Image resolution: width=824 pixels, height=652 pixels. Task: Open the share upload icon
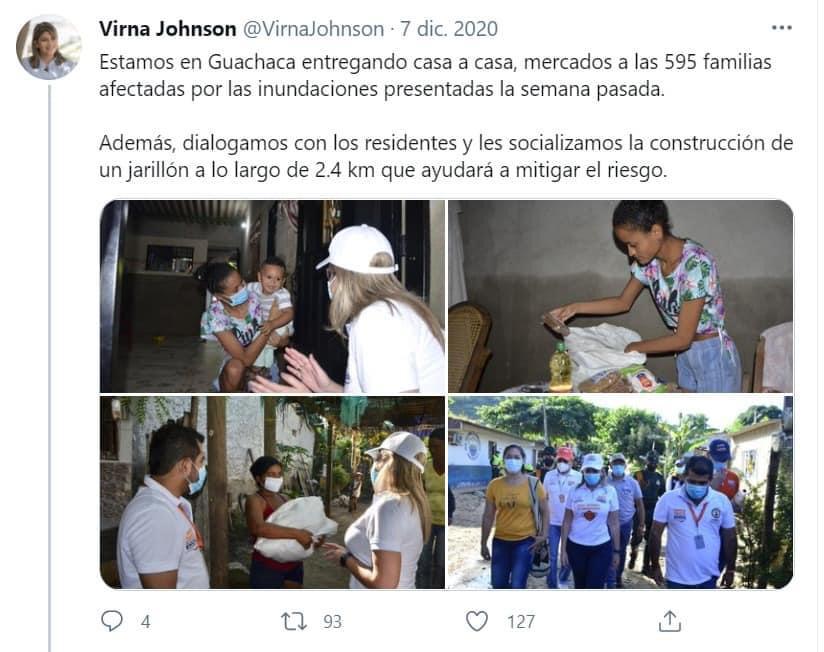tap(670, 621)
